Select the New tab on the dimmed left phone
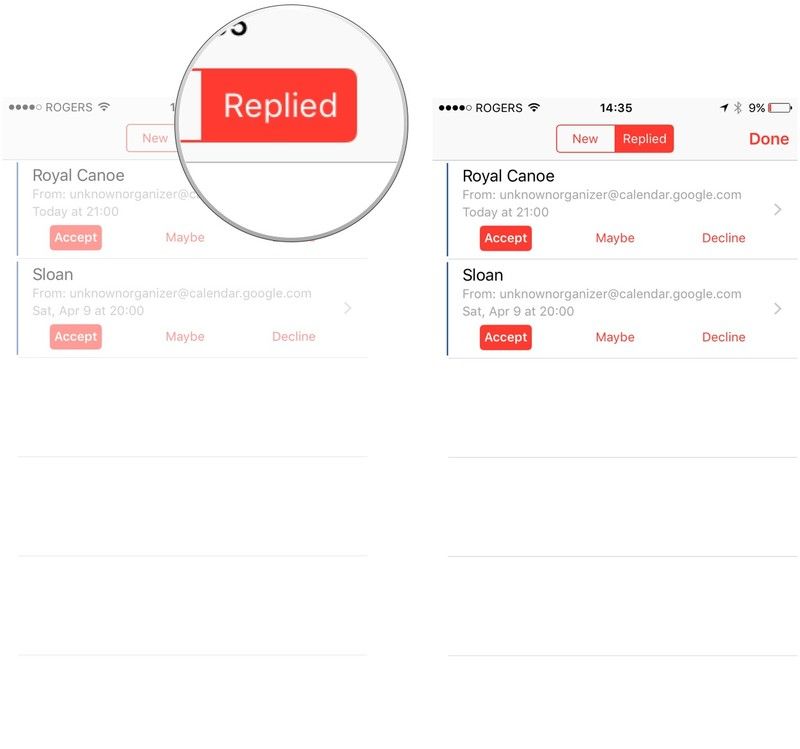 pos(155,138)
